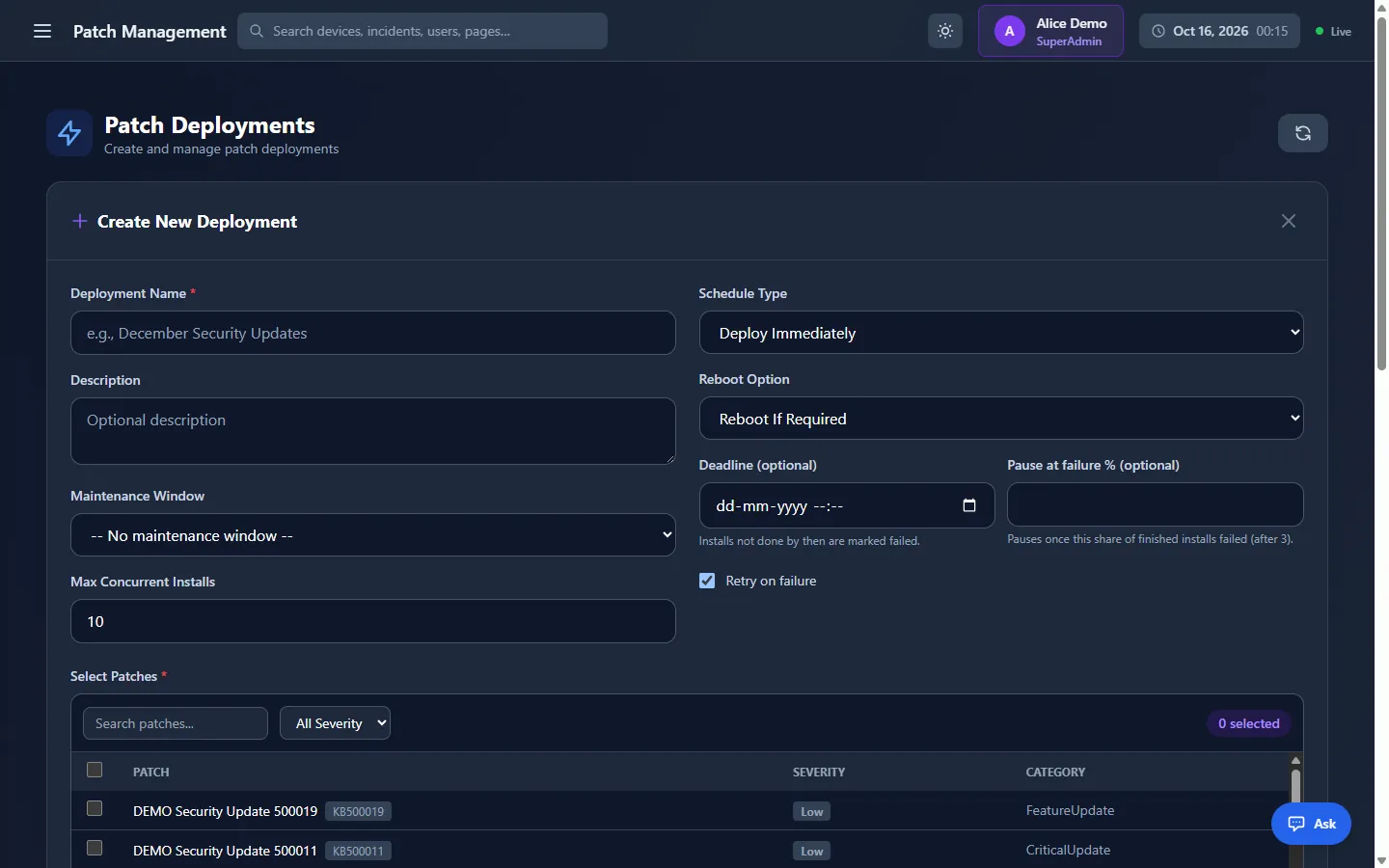The width and height of the screenshot is (1389, 868).
Task: Toggle the Retry on failure checkbox
Action: 707,581
